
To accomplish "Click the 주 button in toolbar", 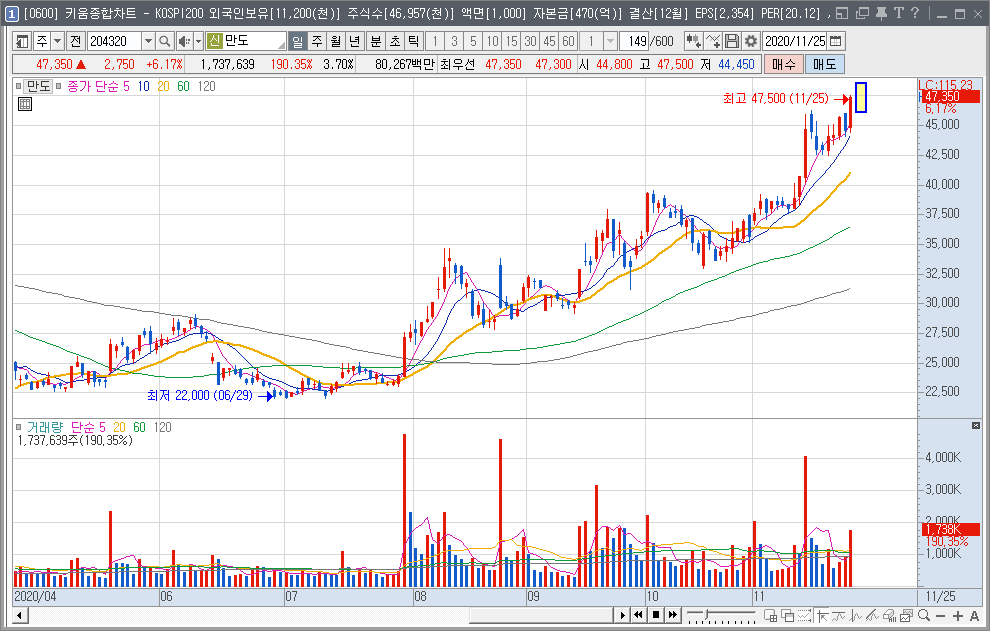I will point(42,42).
